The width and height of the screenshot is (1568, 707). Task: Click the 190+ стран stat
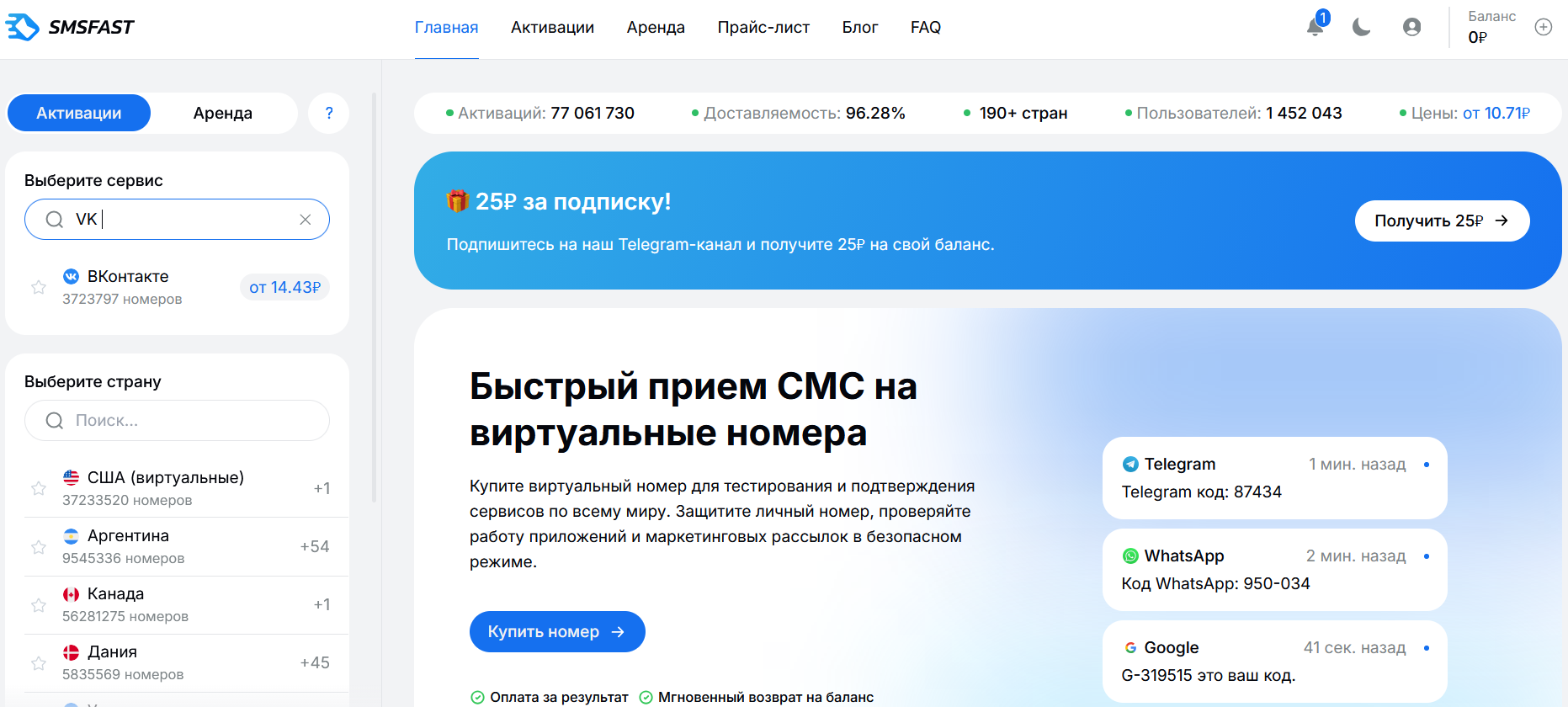pos(1016,113)
